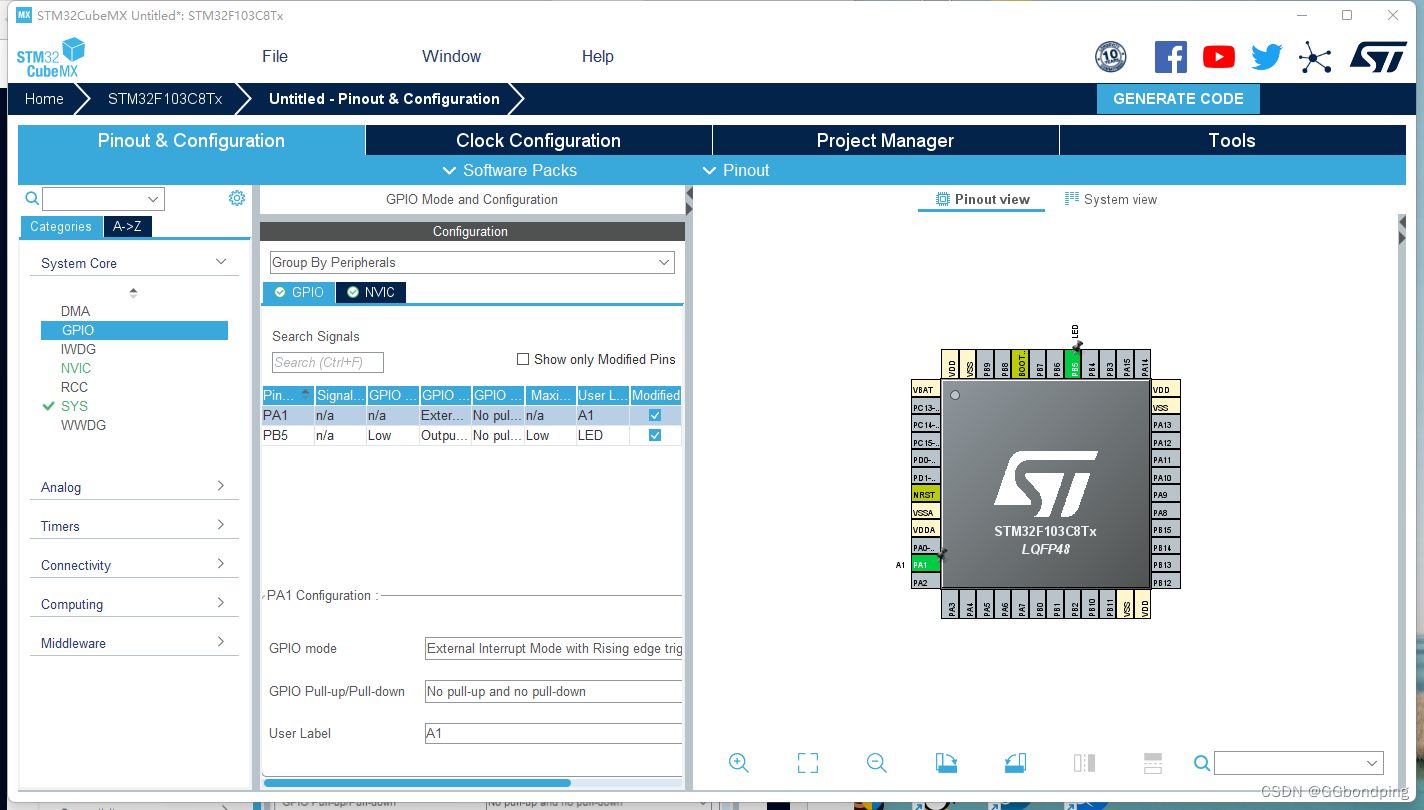The height and width of the screenshot is (810, 1424).
Task: Click the configuration panel horizontal scrollbar
Action: [x=417, y=783]
